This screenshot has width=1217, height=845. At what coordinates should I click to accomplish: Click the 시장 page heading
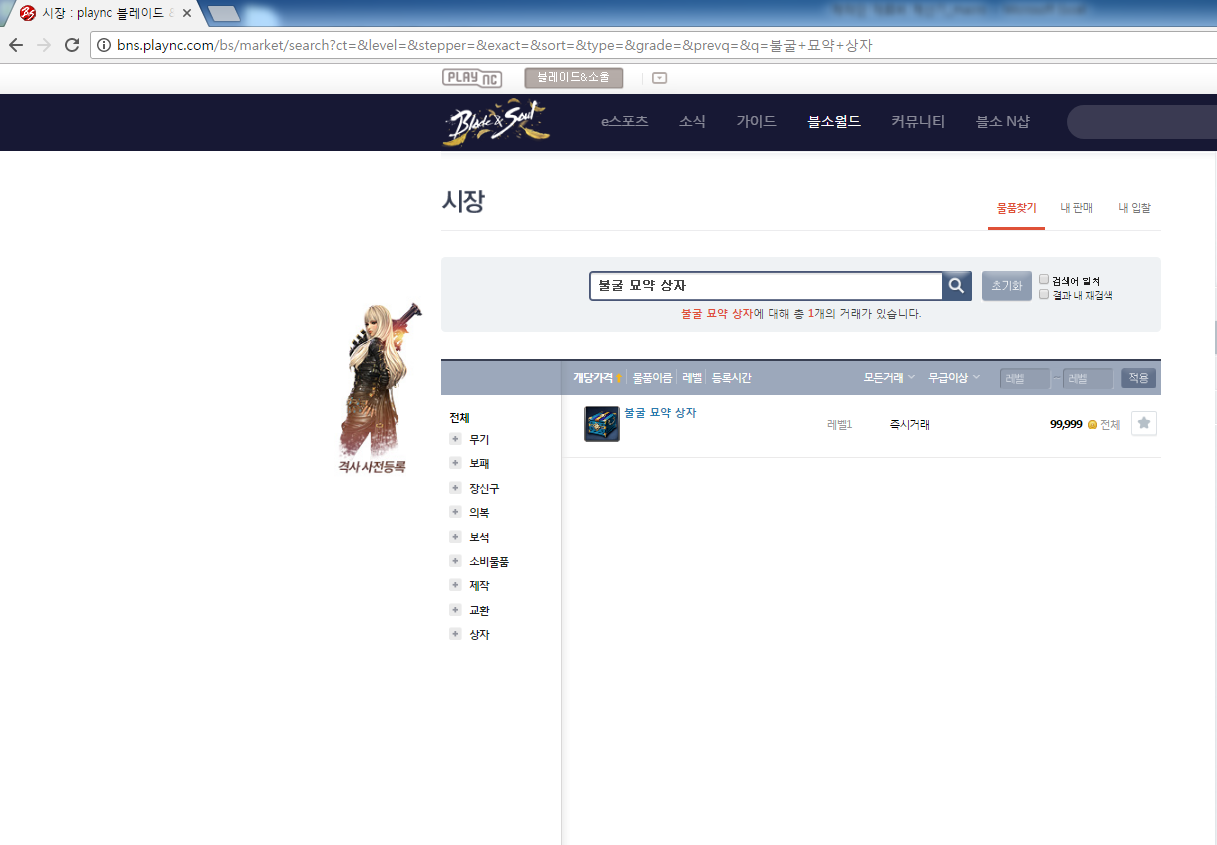tap(463, 201)
